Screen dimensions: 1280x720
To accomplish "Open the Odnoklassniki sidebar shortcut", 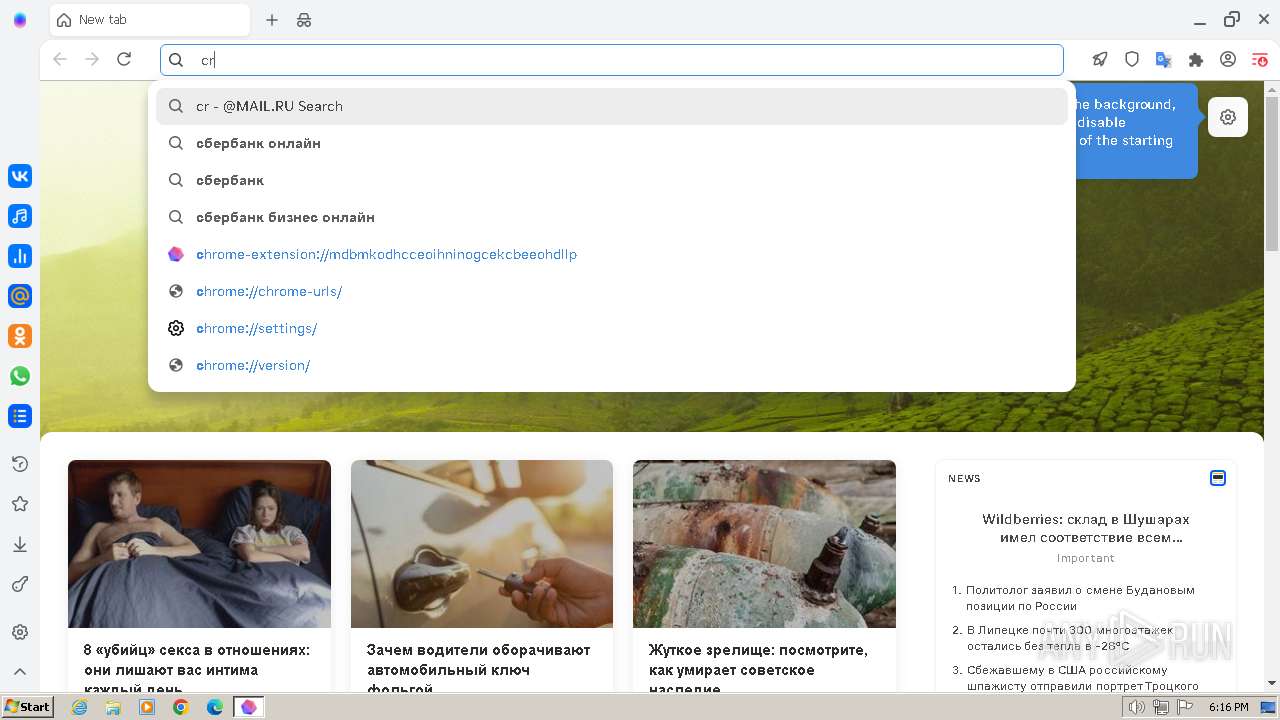I will (x=20, y=336).
